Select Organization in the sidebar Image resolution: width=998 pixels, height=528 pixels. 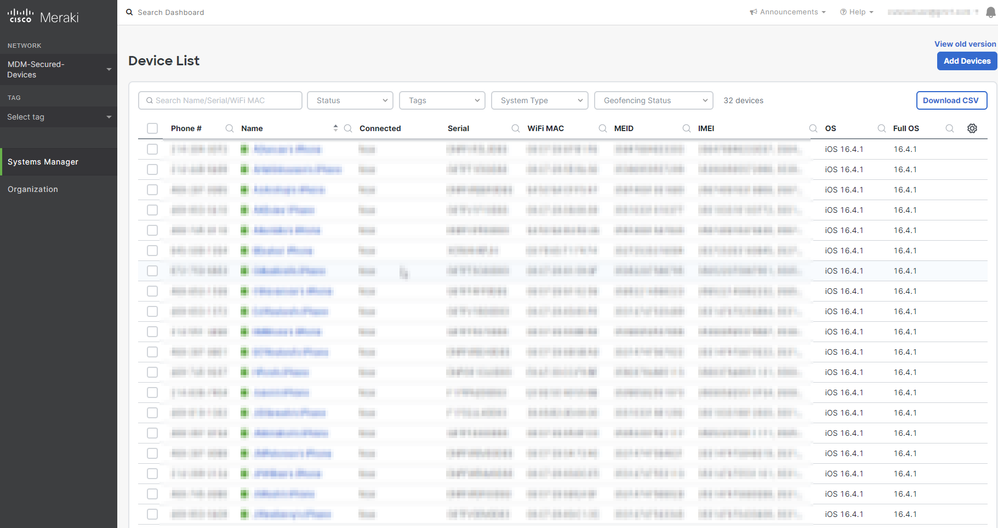point(33,189)
